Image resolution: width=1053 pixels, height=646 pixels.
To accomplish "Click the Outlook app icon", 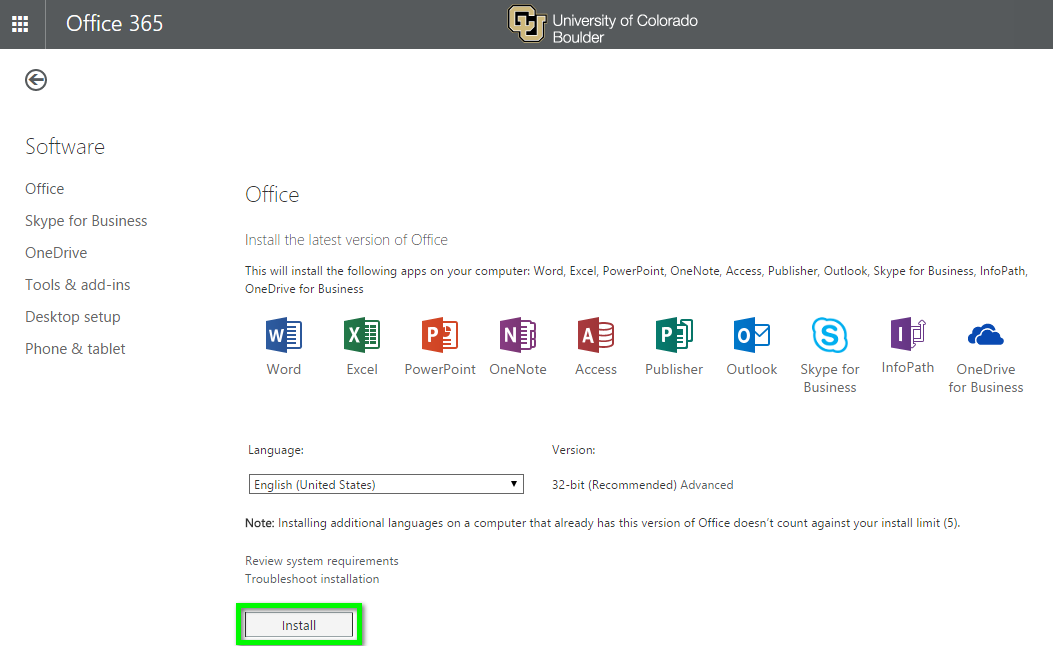I will click(x=752, y=335).
